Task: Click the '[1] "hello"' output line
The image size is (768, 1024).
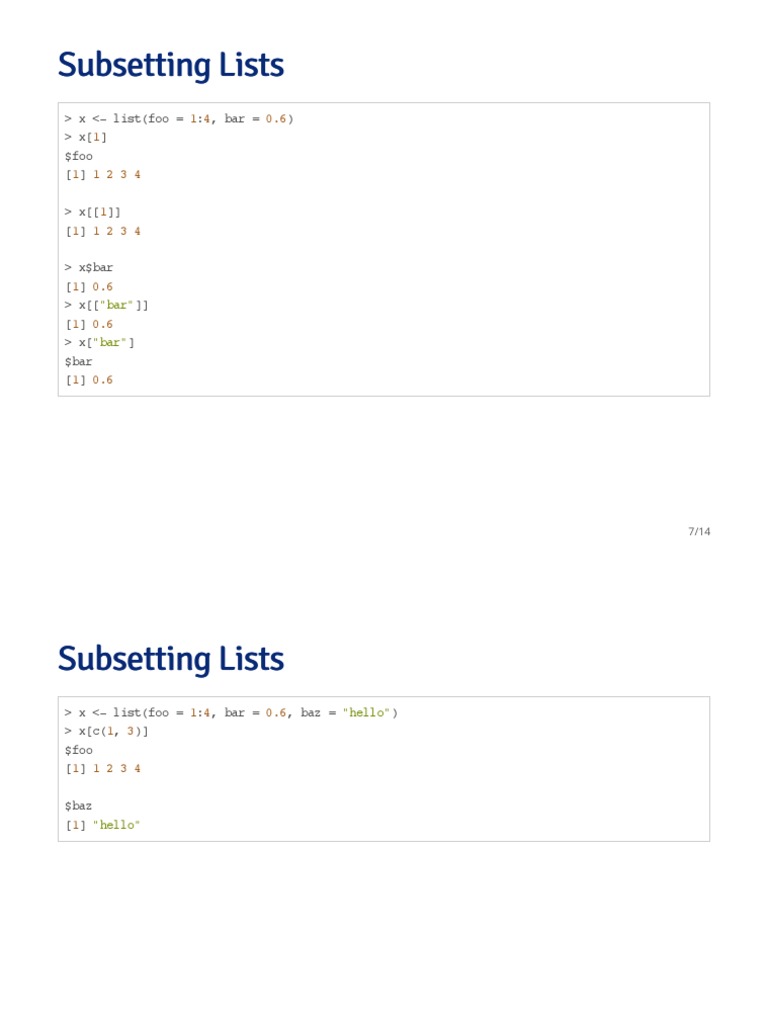Action: (103, 825)
